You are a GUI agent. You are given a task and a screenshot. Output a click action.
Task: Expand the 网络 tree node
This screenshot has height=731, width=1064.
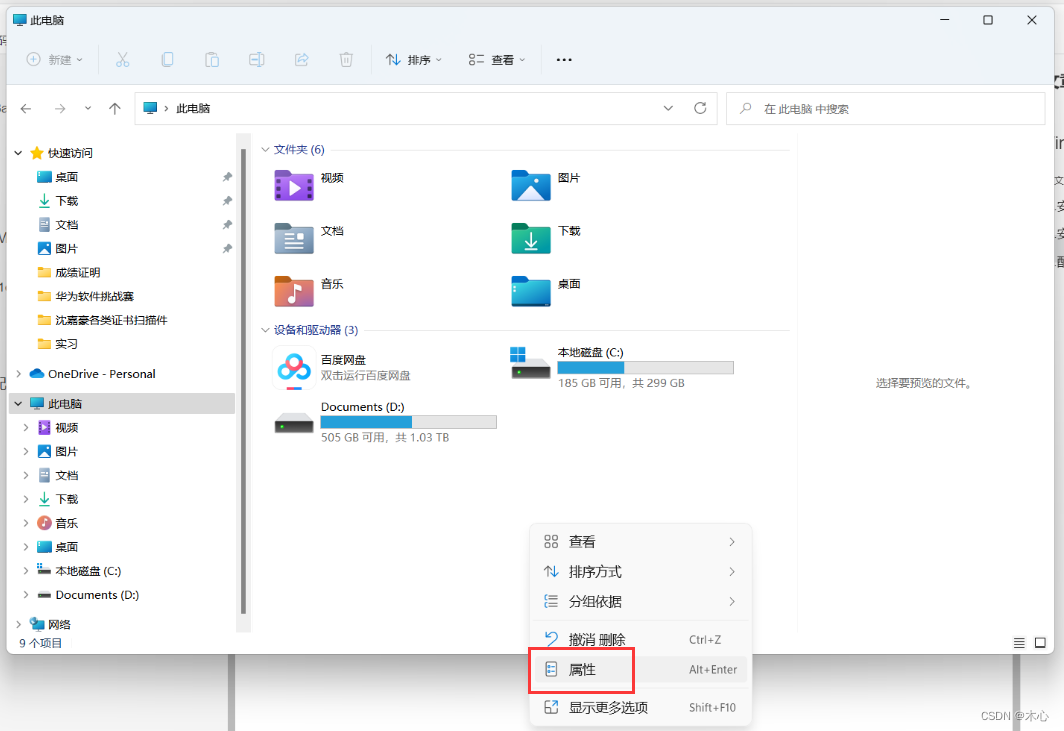(18, 624)
